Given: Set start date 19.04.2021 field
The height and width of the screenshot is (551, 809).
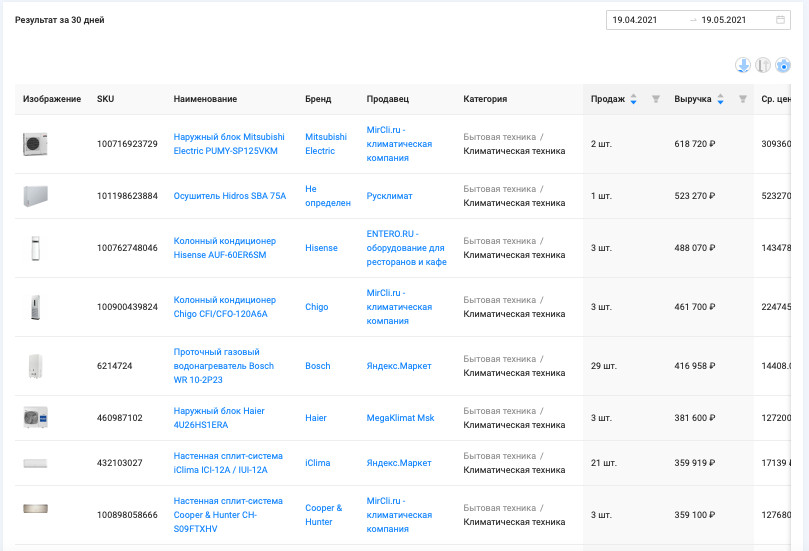Looking at the screenshot, I should click(635, 20).
